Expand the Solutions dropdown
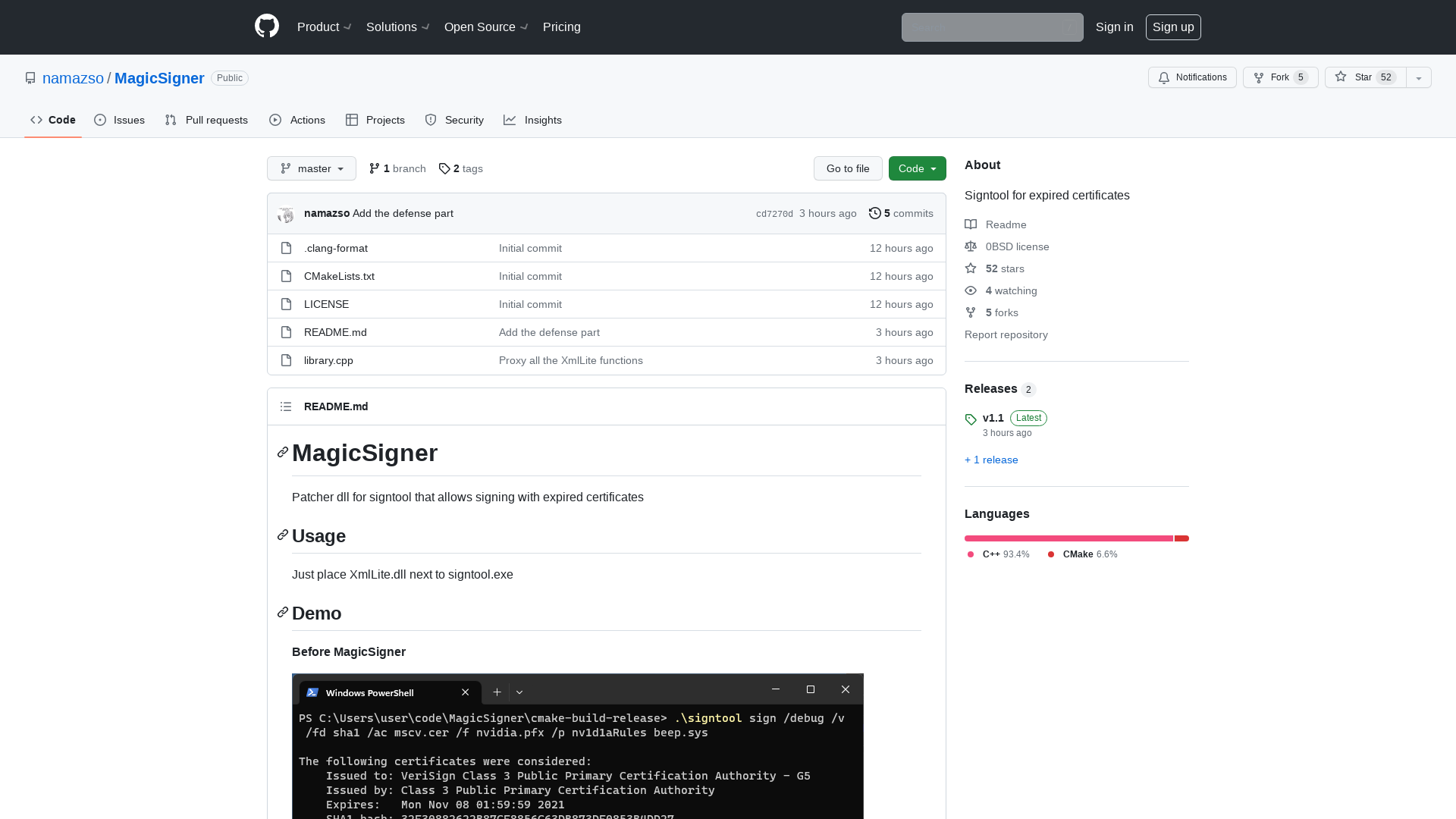1456x819 pixels. pos(398,27)
